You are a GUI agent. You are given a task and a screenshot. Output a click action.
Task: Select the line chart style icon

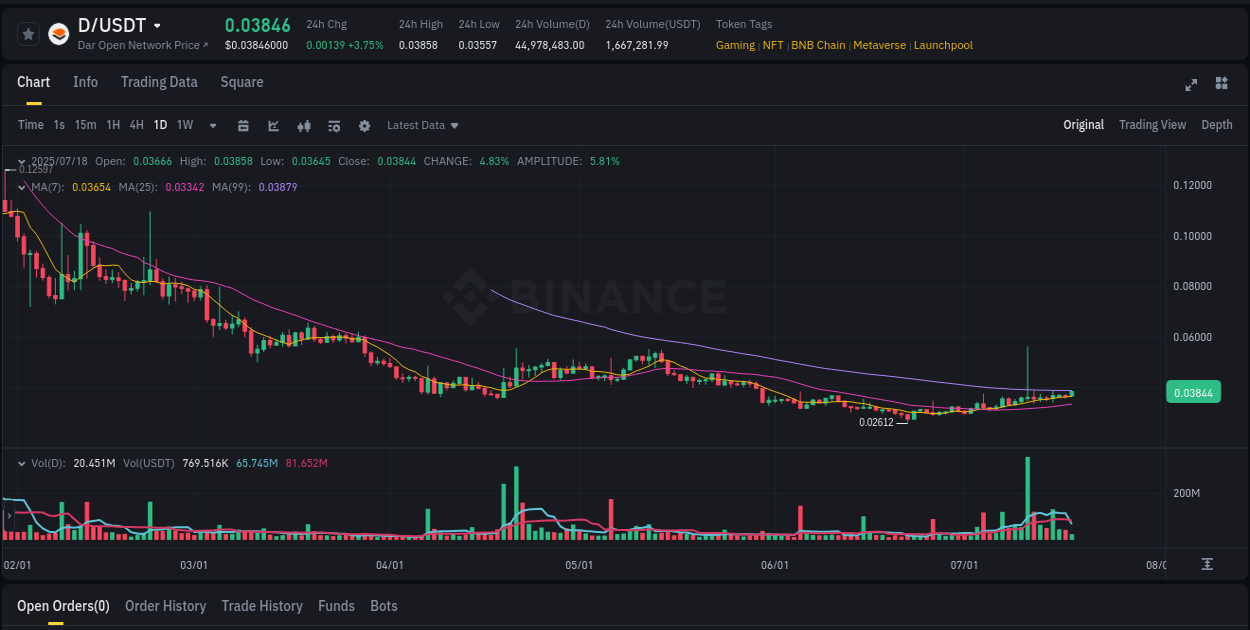273,126
